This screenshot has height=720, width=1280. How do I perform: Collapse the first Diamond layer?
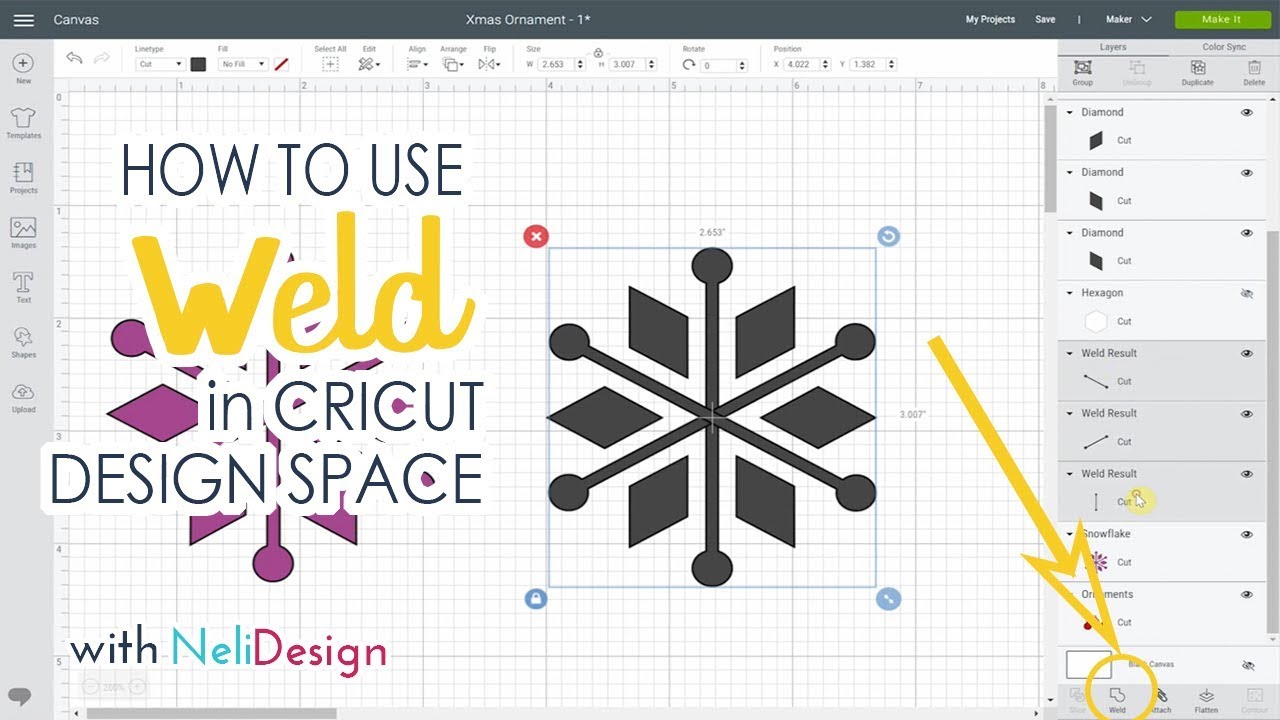pyautogui.click(x=1071, y=113)
